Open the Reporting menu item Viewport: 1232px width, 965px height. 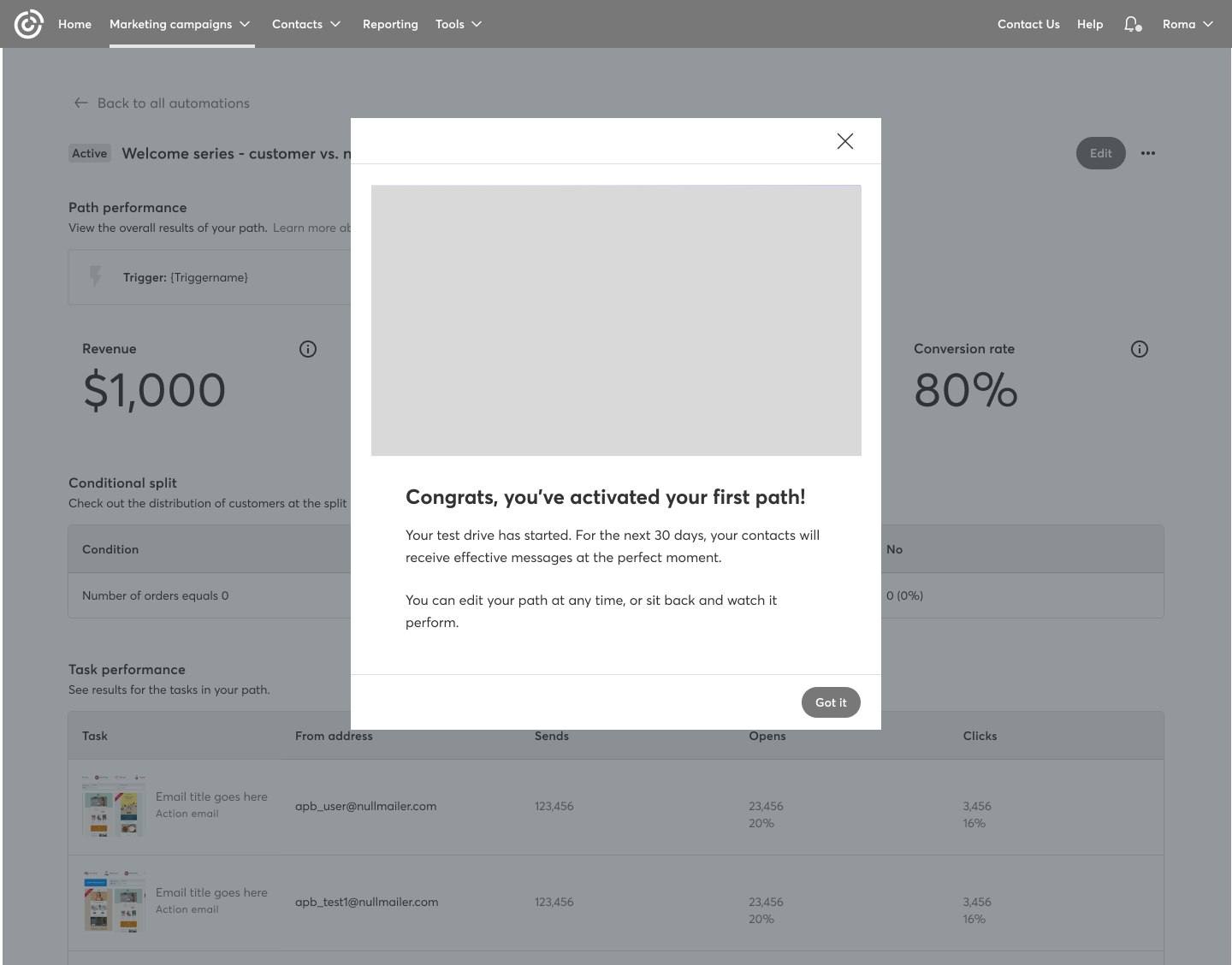[x=390, y=24]
